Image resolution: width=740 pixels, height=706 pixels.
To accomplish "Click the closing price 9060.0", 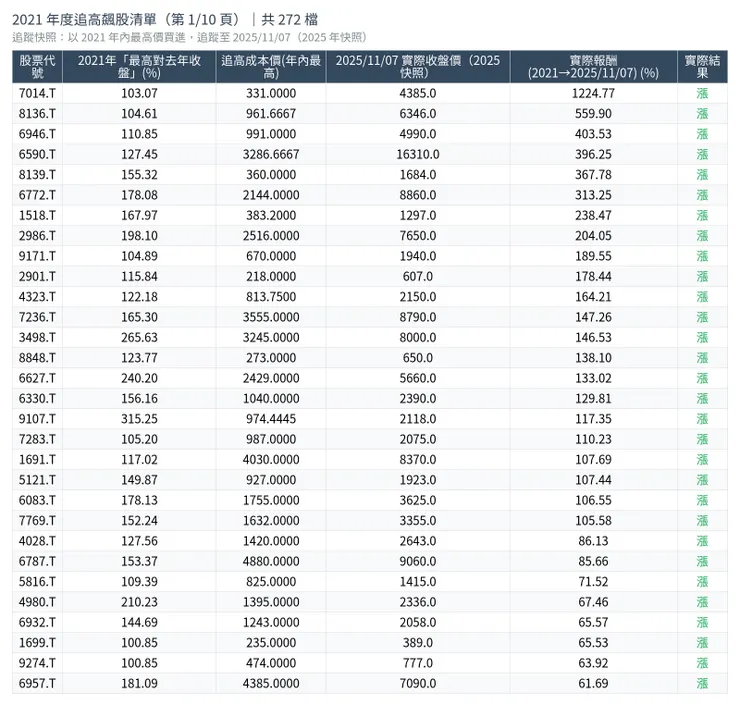I will (418, 561).
